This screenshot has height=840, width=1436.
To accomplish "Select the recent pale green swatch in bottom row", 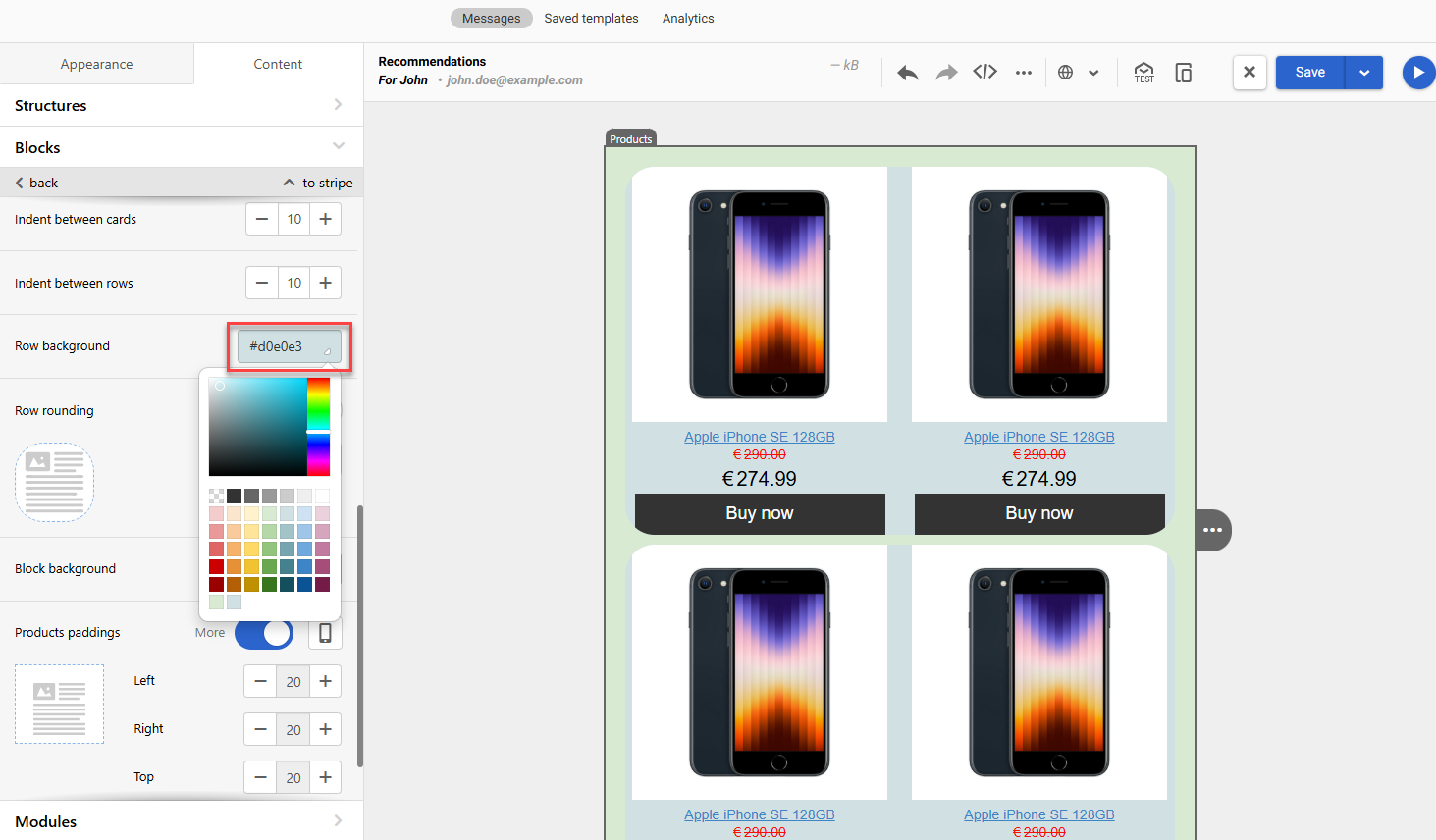I will tap(216, 602).
